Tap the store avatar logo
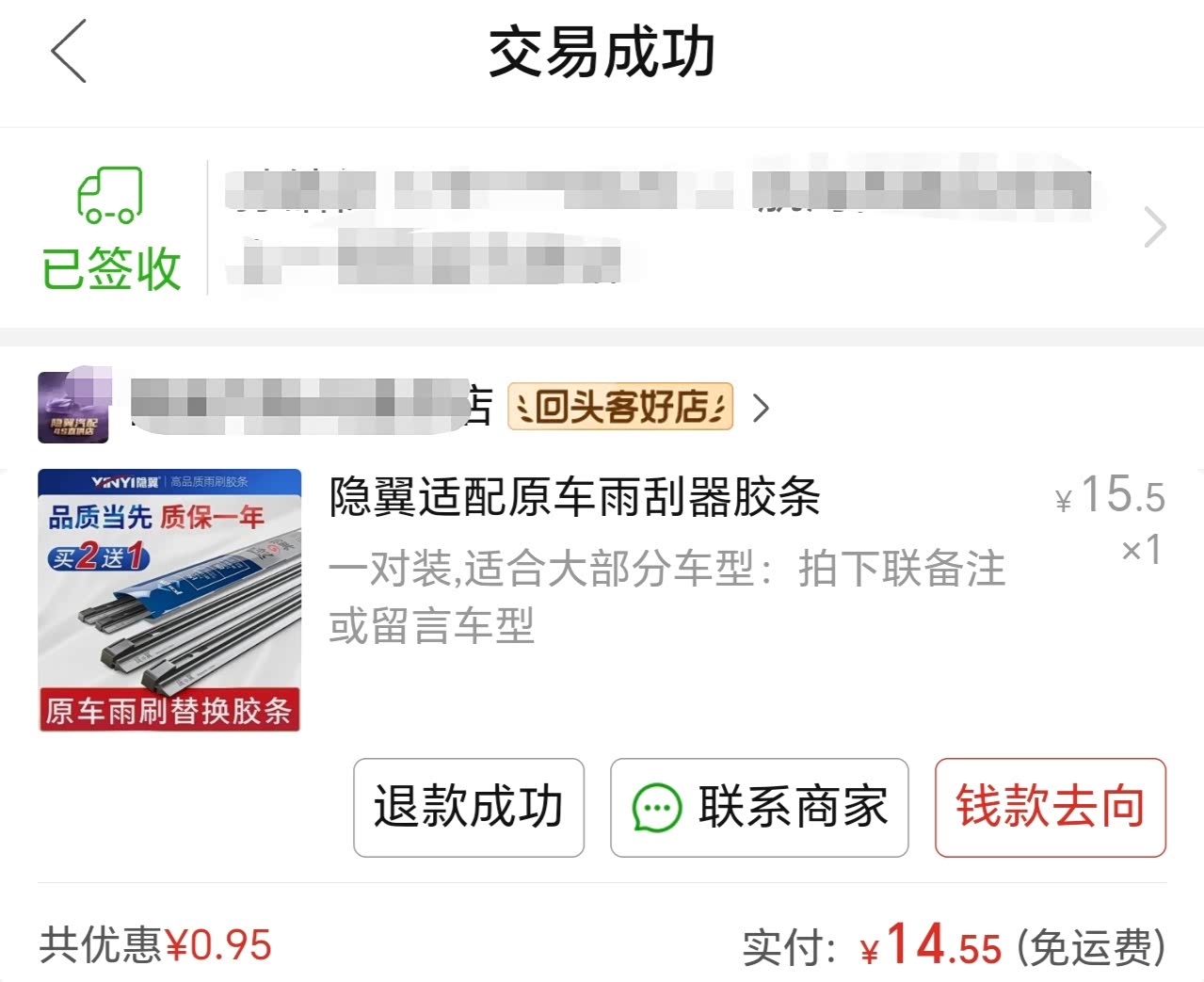 click(73, 407)
